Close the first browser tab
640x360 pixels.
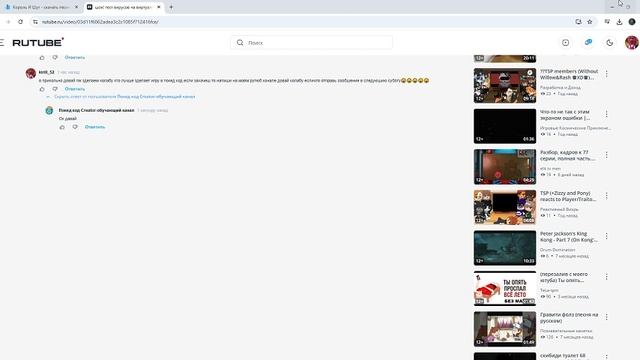(76, 7)
